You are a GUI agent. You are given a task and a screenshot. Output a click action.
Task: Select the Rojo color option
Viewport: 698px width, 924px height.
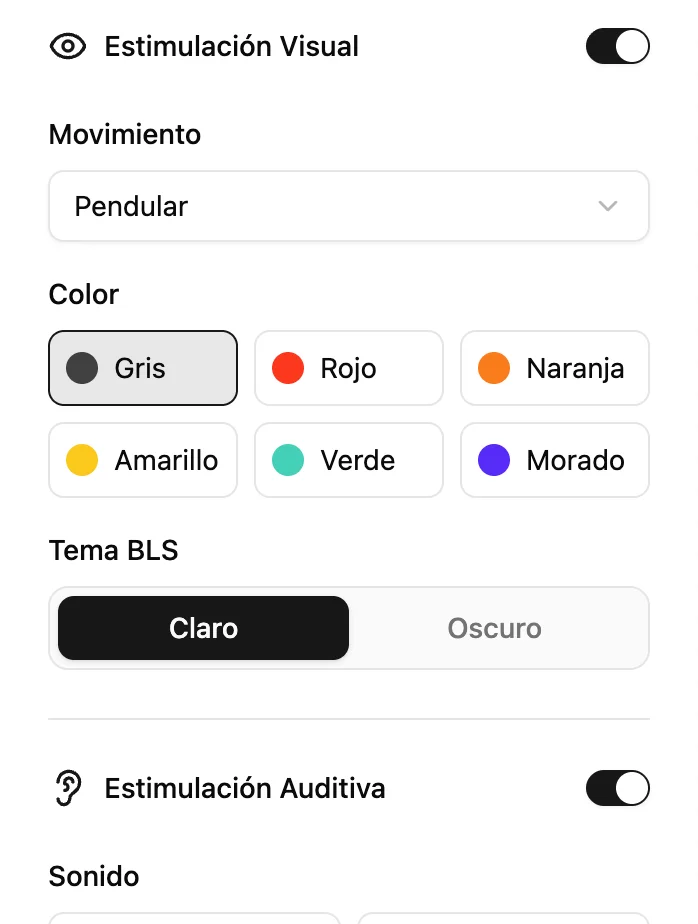tap(348, 368)
